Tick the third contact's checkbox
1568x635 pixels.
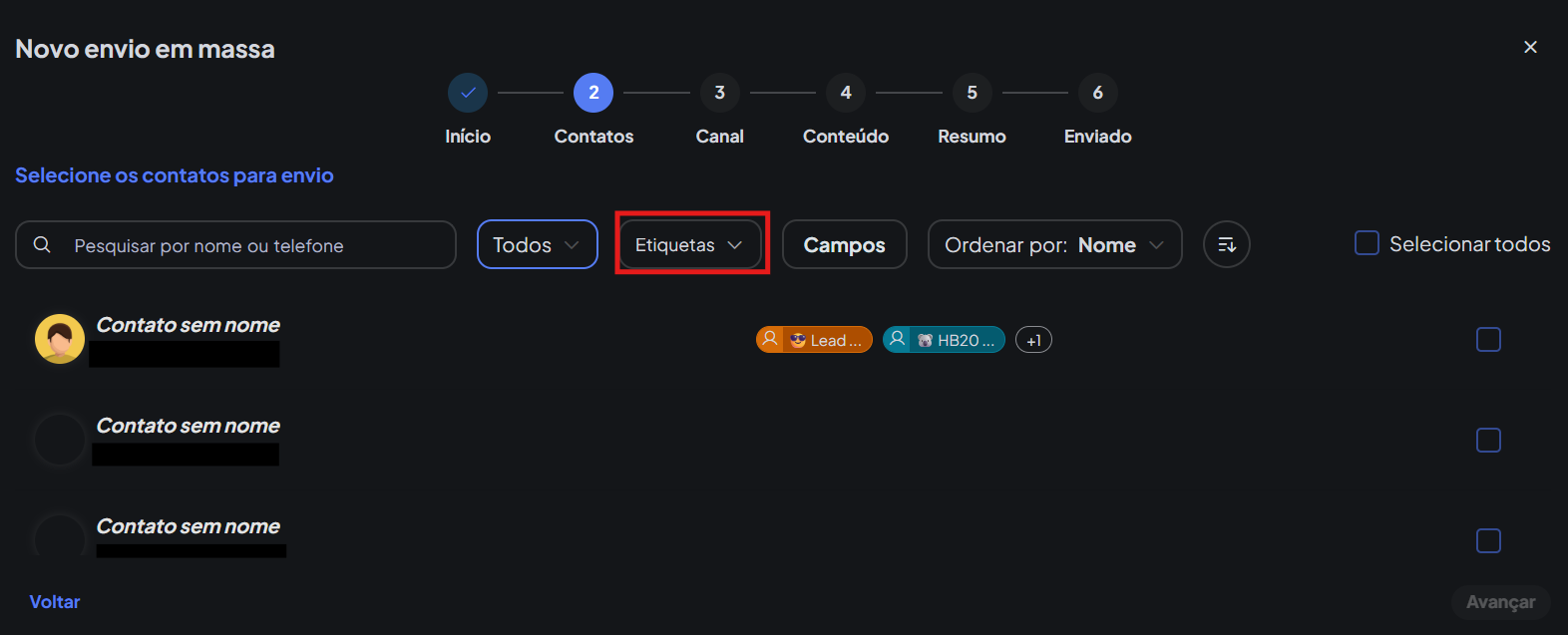pyautogui.click(x=1488, y=540)
